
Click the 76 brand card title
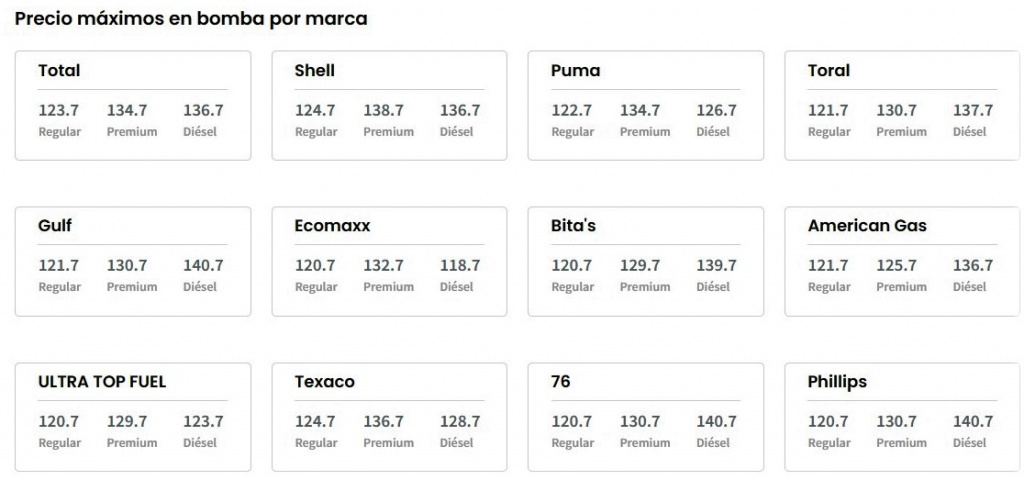point(561,382)
